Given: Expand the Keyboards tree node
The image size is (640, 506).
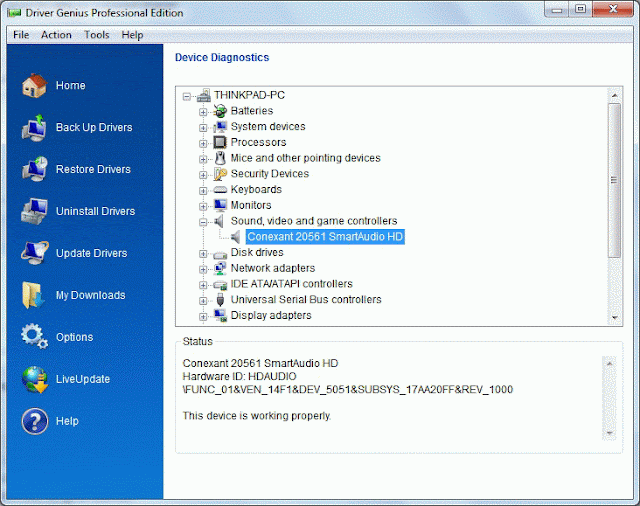Looking at the screenshot, I should point(203,191).
